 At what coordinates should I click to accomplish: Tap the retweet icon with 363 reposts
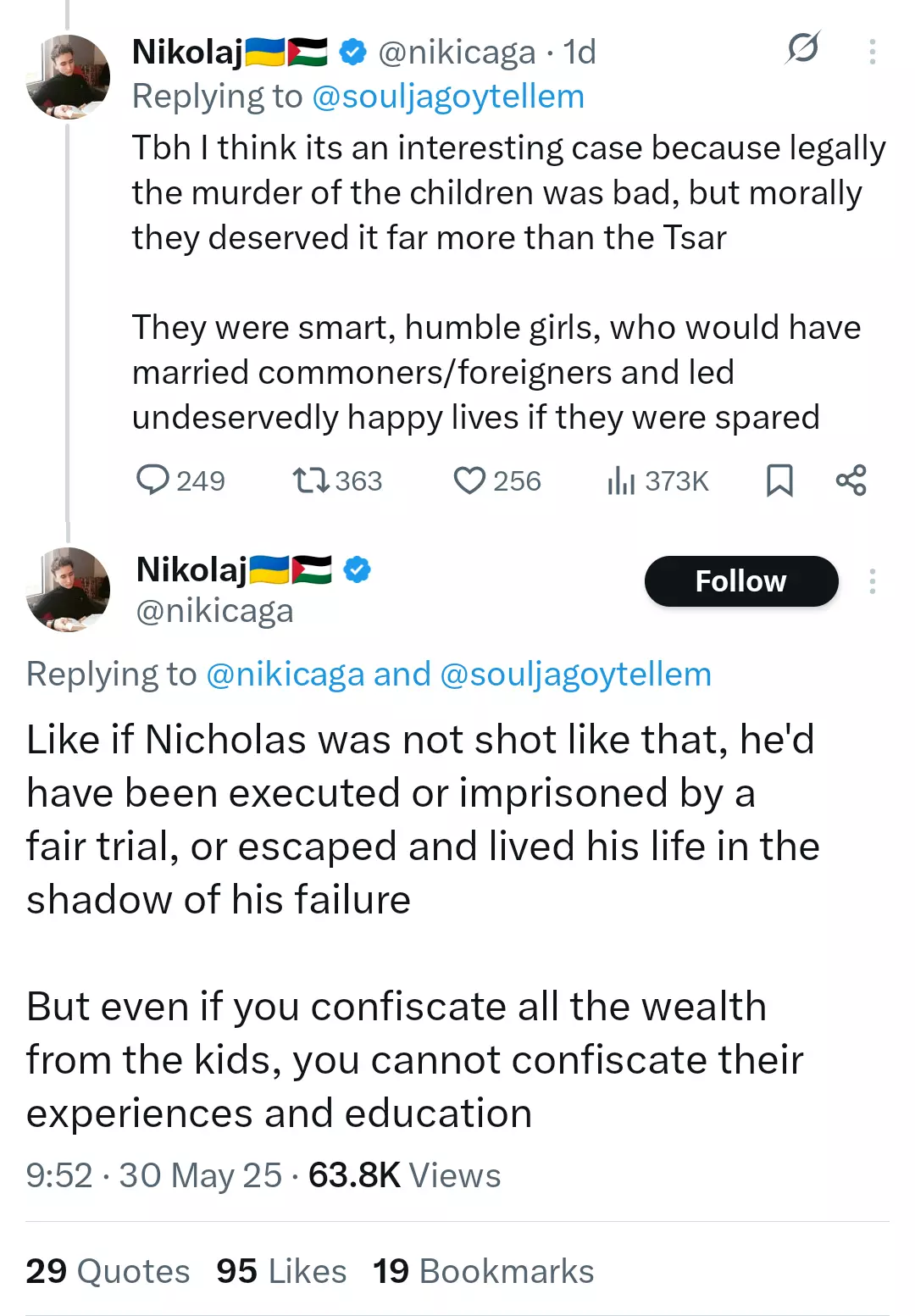click(311, 480)
